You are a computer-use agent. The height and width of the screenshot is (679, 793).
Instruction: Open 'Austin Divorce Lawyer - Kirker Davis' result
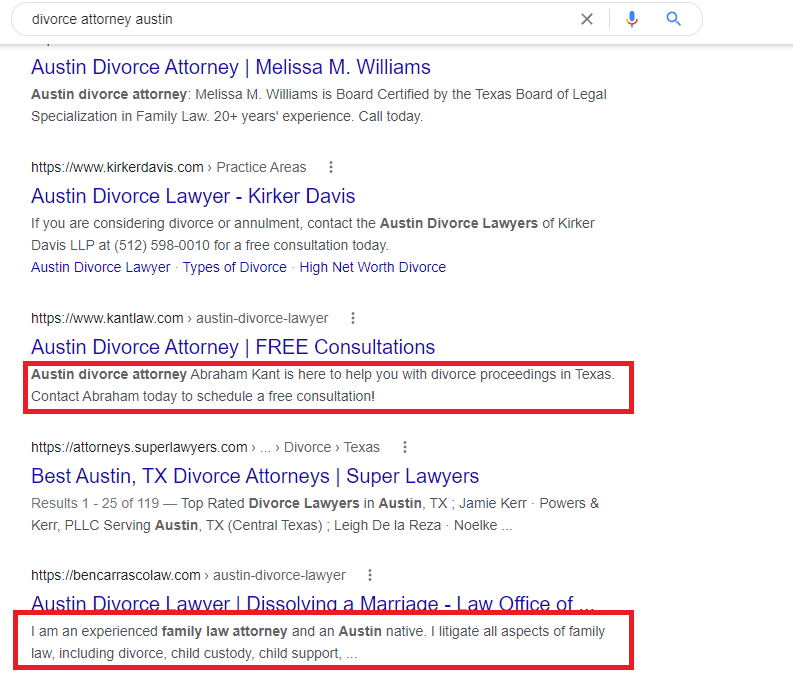(193, 196)
